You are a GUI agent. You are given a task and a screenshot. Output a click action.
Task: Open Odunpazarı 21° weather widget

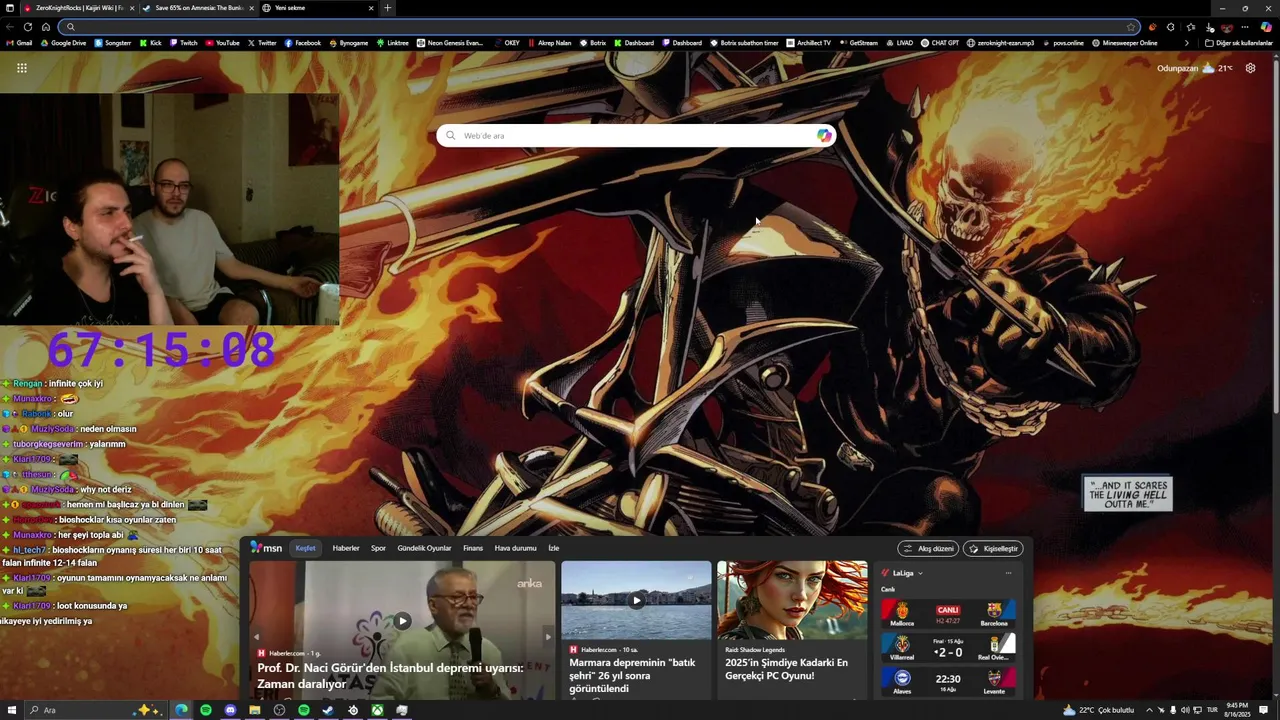[1194, 68]
